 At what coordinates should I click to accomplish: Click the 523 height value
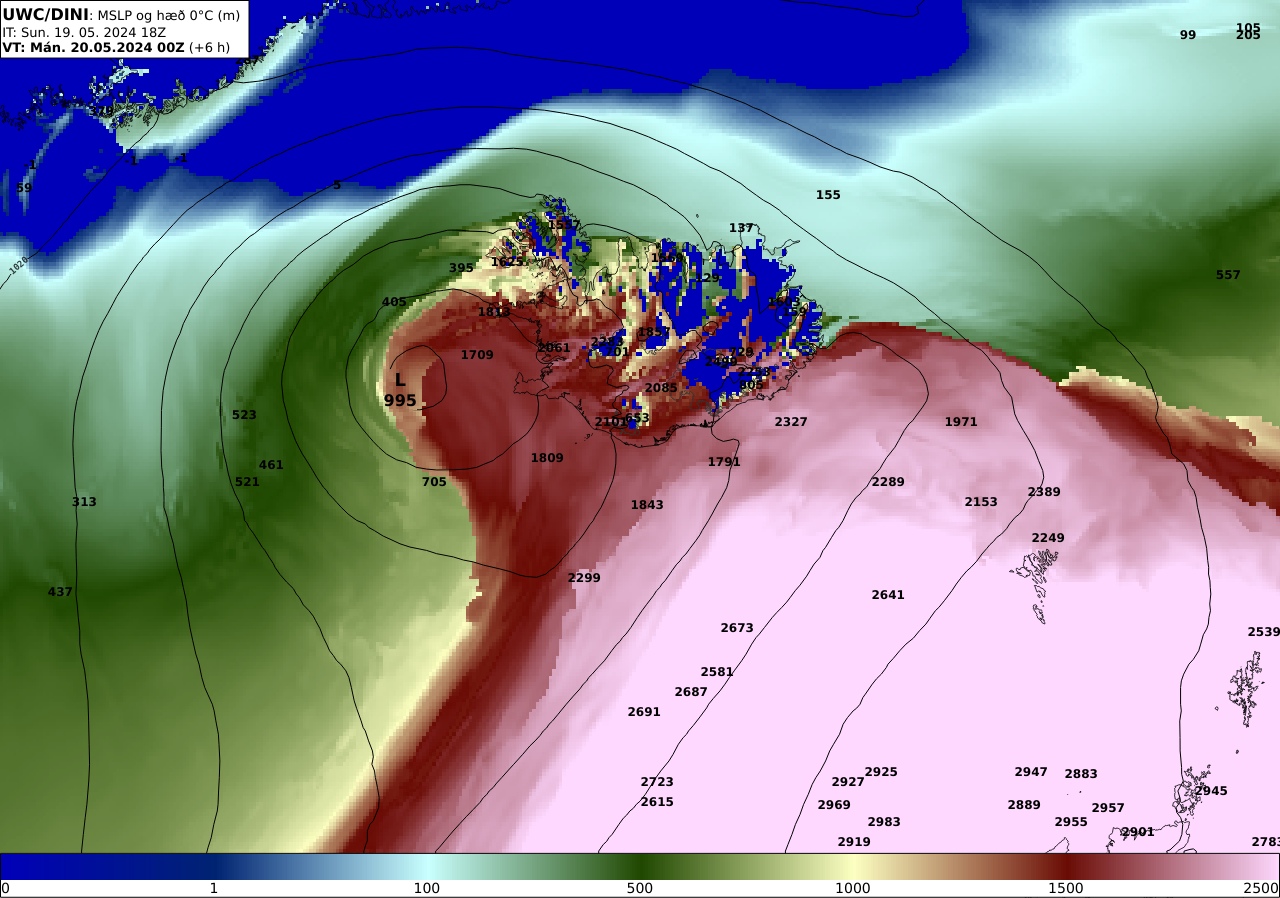pos(244,415)
